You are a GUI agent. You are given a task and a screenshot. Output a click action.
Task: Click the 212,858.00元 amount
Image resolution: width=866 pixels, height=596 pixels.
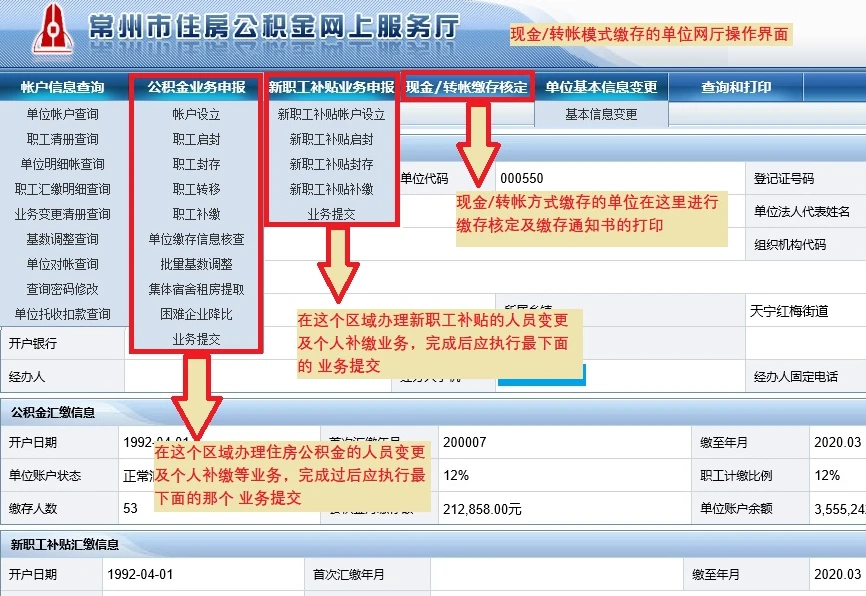482,509
